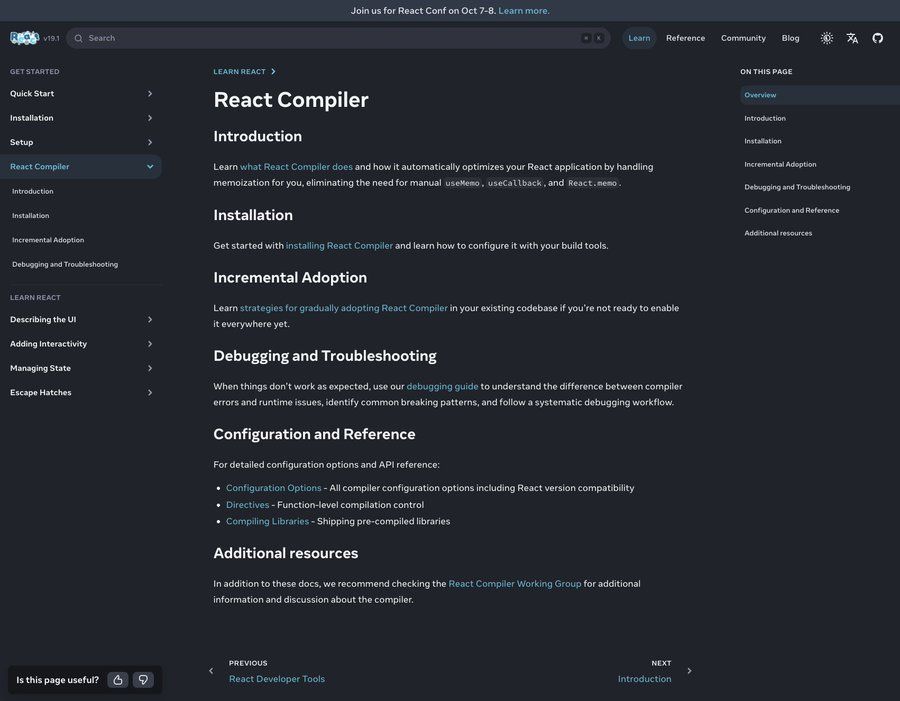Open the 'installing React Compiler' link
This screenshot has height=701, width=900.
click(x=339, y=245)
